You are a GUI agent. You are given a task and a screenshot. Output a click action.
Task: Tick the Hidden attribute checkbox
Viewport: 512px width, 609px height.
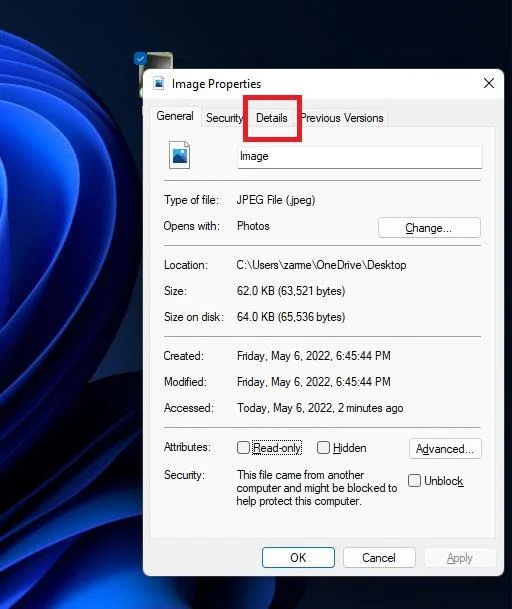pos(323,447)
